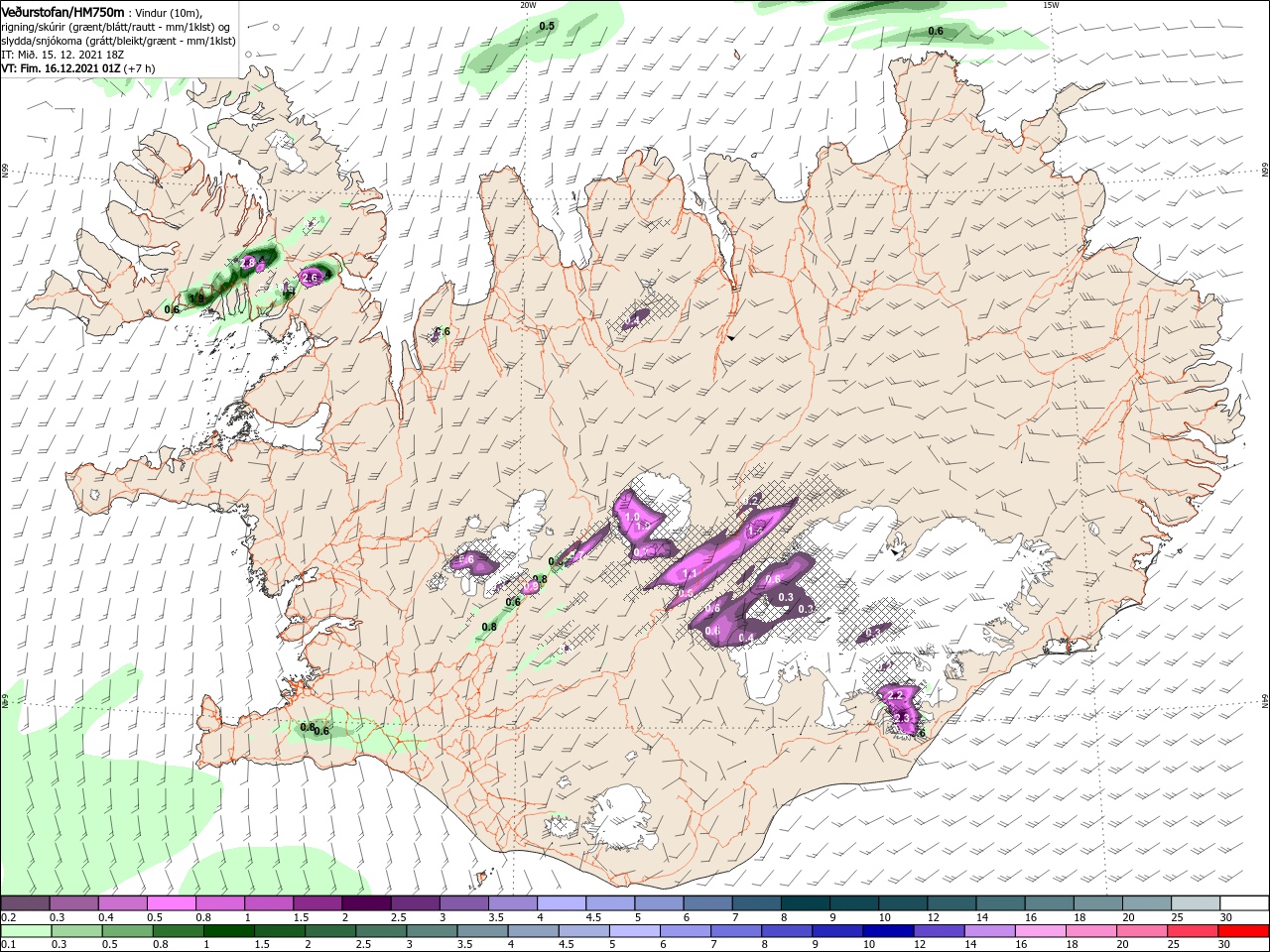Image resolution: width=1270 pixels, height=952 pixels.
Task: Click the "Veðurstofan/HM750m" title text
Action: coord(62,11)
